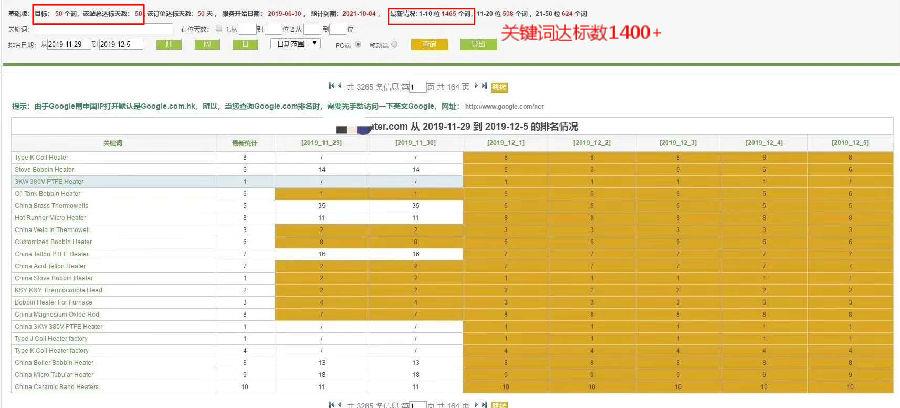Go to first page in bottom pager
The height and width of the screenshot is (408, 900).
tap(331, 404)
